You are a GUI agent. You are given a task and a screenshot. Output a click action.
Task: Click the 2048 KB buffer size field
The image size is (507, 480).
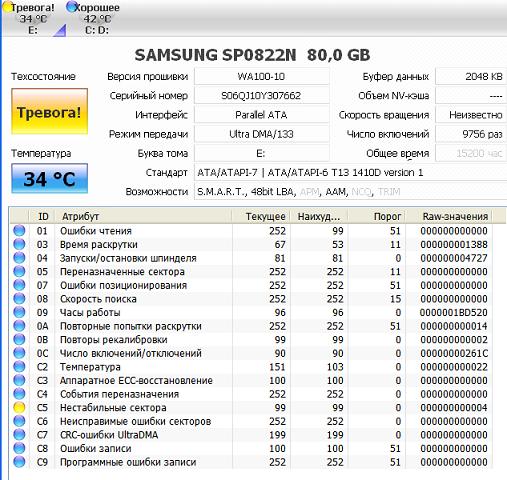point(471,77)
